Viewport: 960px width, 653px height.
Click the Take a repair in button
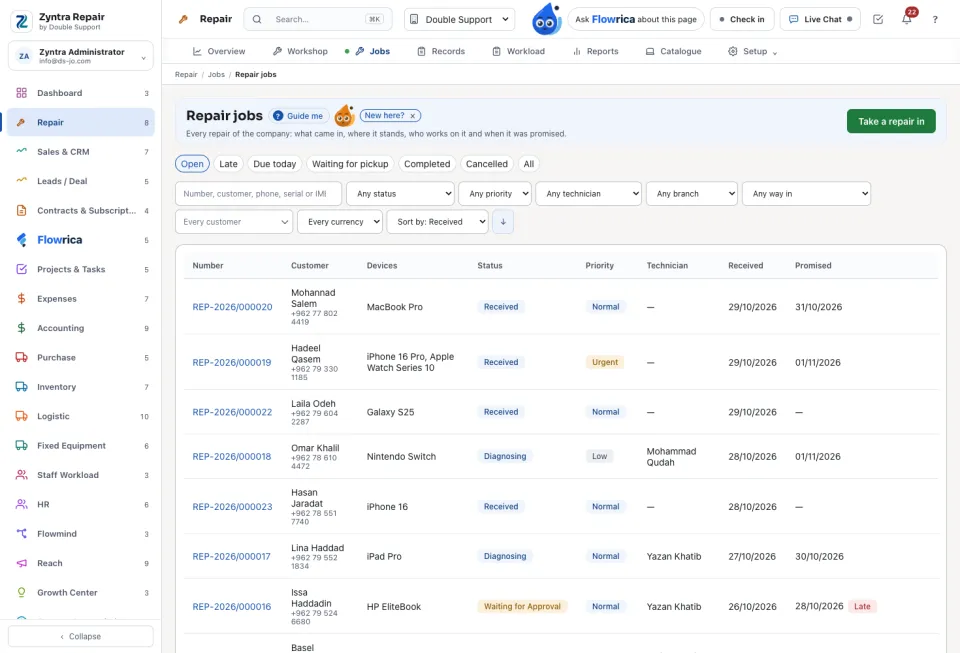point(891,121)
